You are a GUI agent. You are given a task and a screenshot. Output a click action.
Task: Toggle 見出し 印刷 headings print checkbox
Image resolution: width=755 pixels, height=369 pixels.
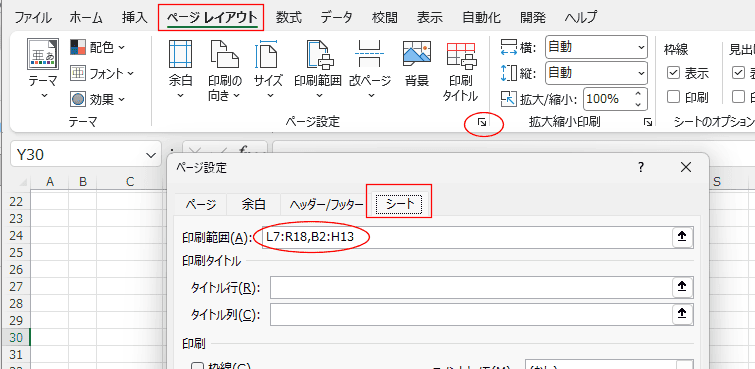tap(738, 98)
